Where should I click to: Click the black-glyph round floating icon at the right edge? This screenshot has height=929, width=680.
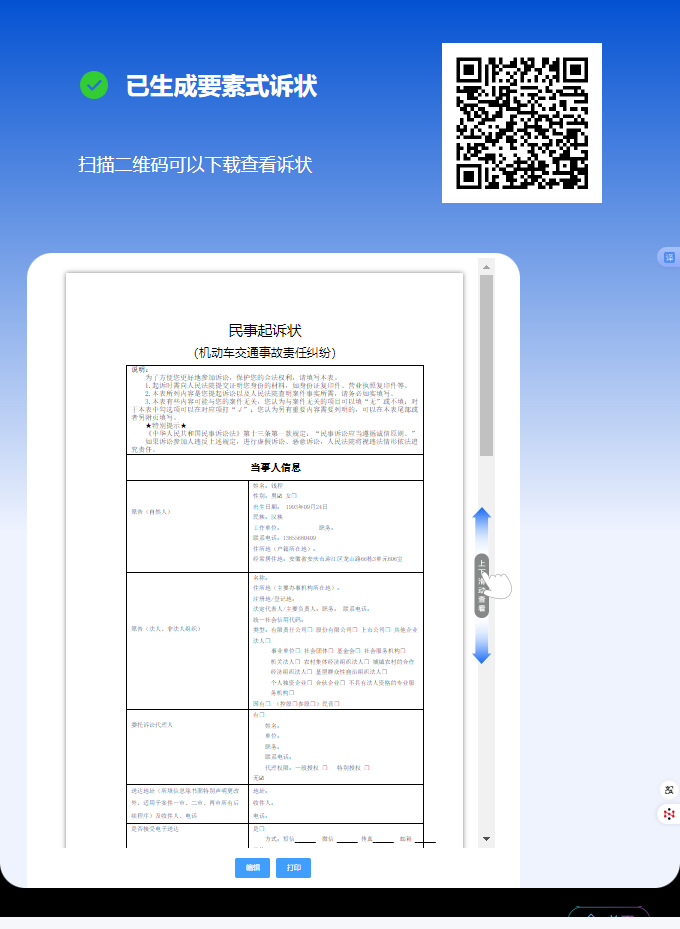click(x=669, y=790)
